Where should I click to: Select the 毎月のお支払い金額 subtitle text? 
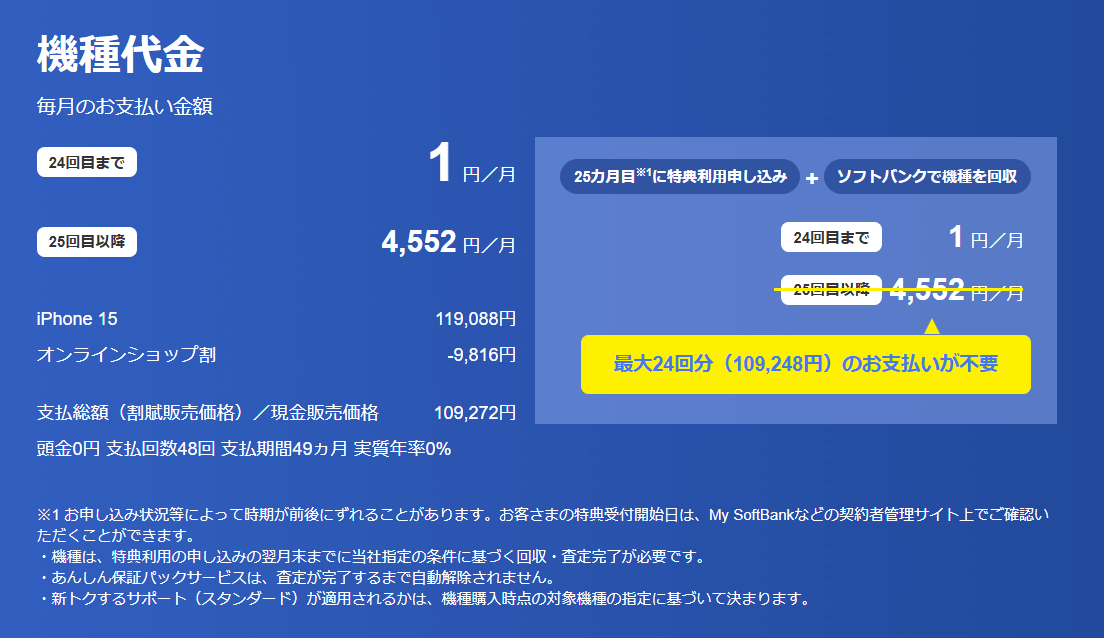(x=125, y=106)
